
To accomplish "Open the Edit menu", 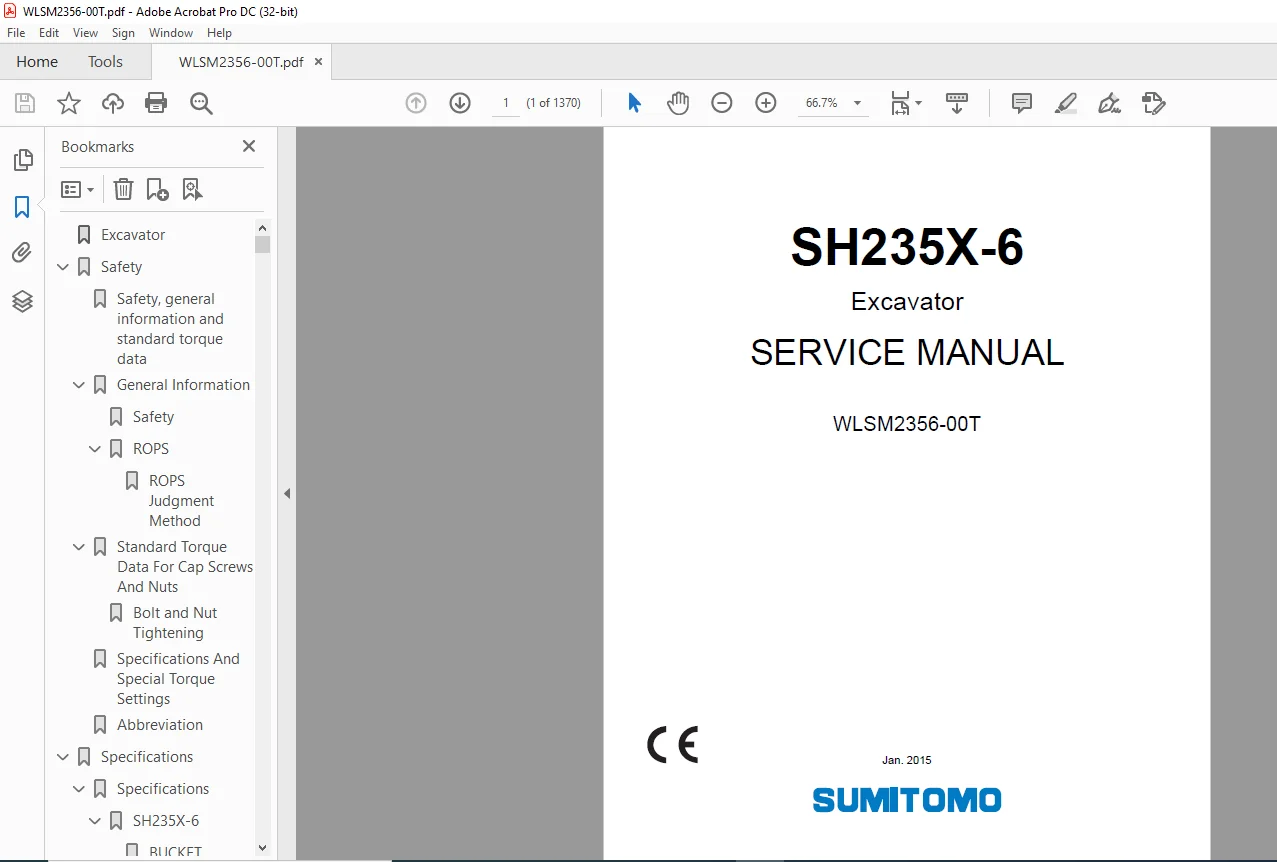I will [x=49, y=33].
